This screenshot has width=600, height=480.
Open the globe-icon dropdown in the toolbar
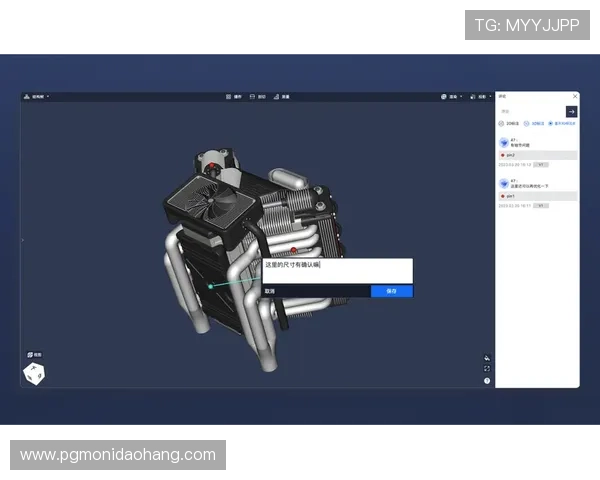tap(449, 97)
